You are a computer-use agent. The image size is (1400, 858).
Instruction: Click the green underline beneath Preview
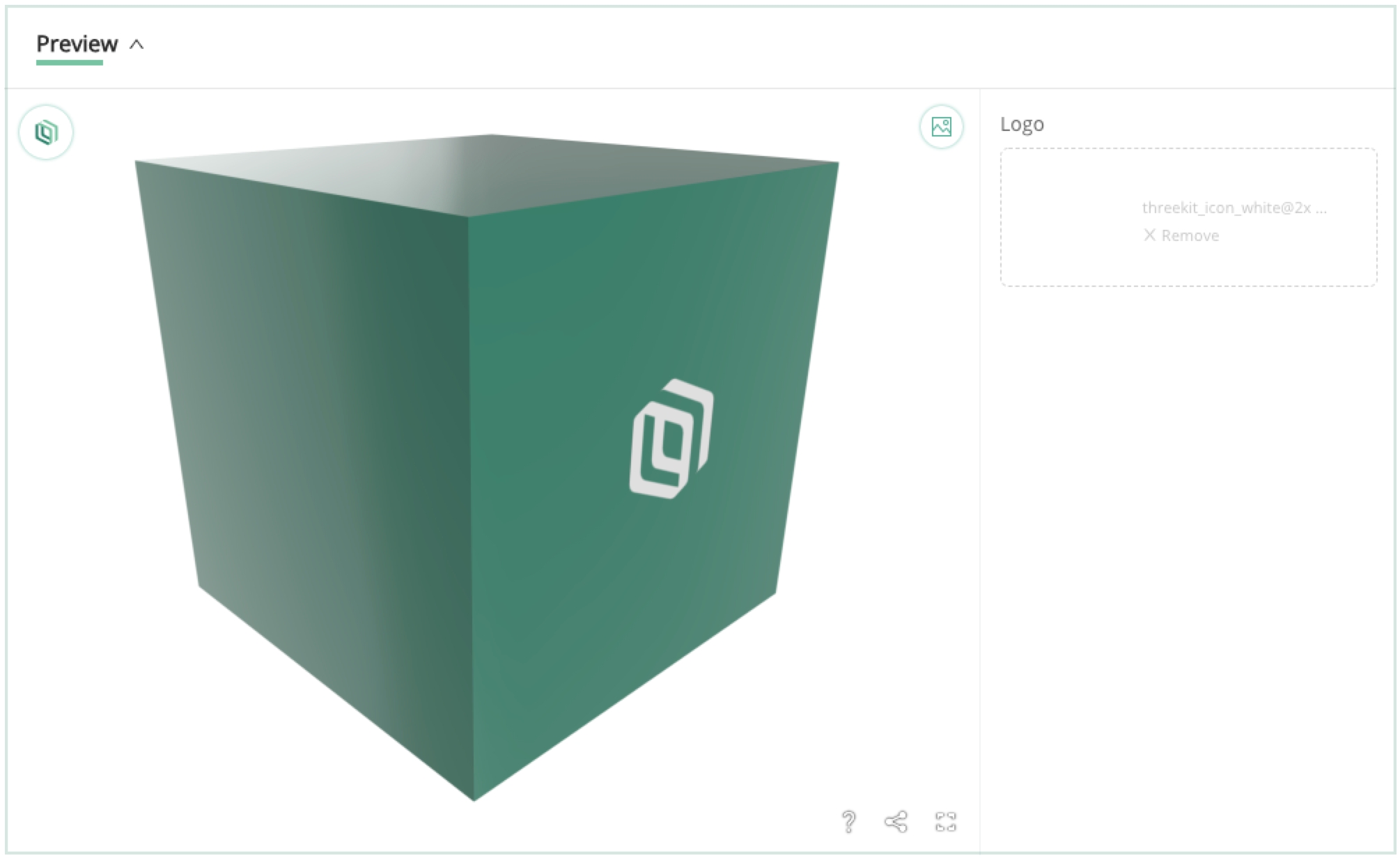tap(70, 63)
